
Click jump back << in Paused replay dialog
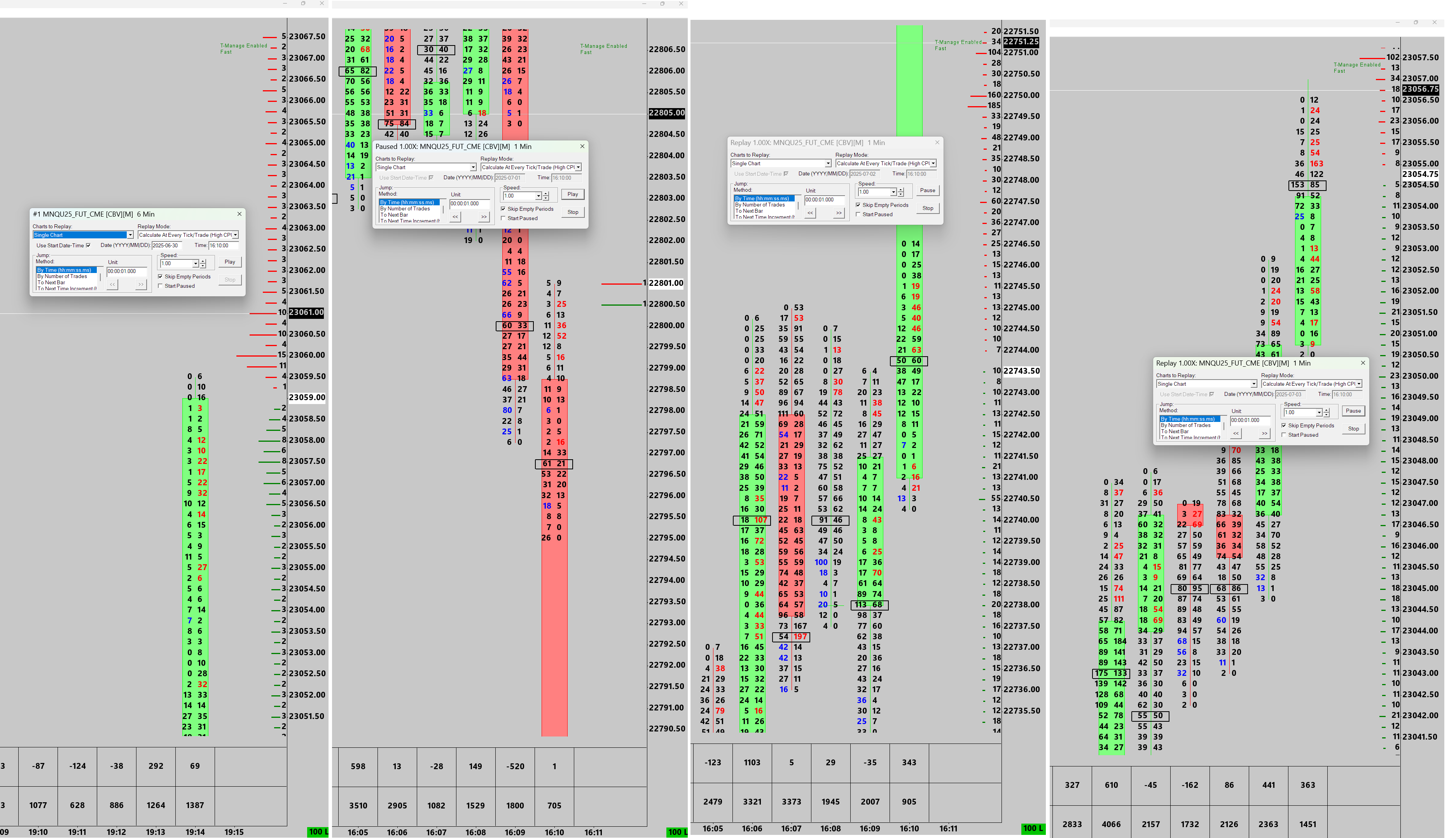point(455,217)
